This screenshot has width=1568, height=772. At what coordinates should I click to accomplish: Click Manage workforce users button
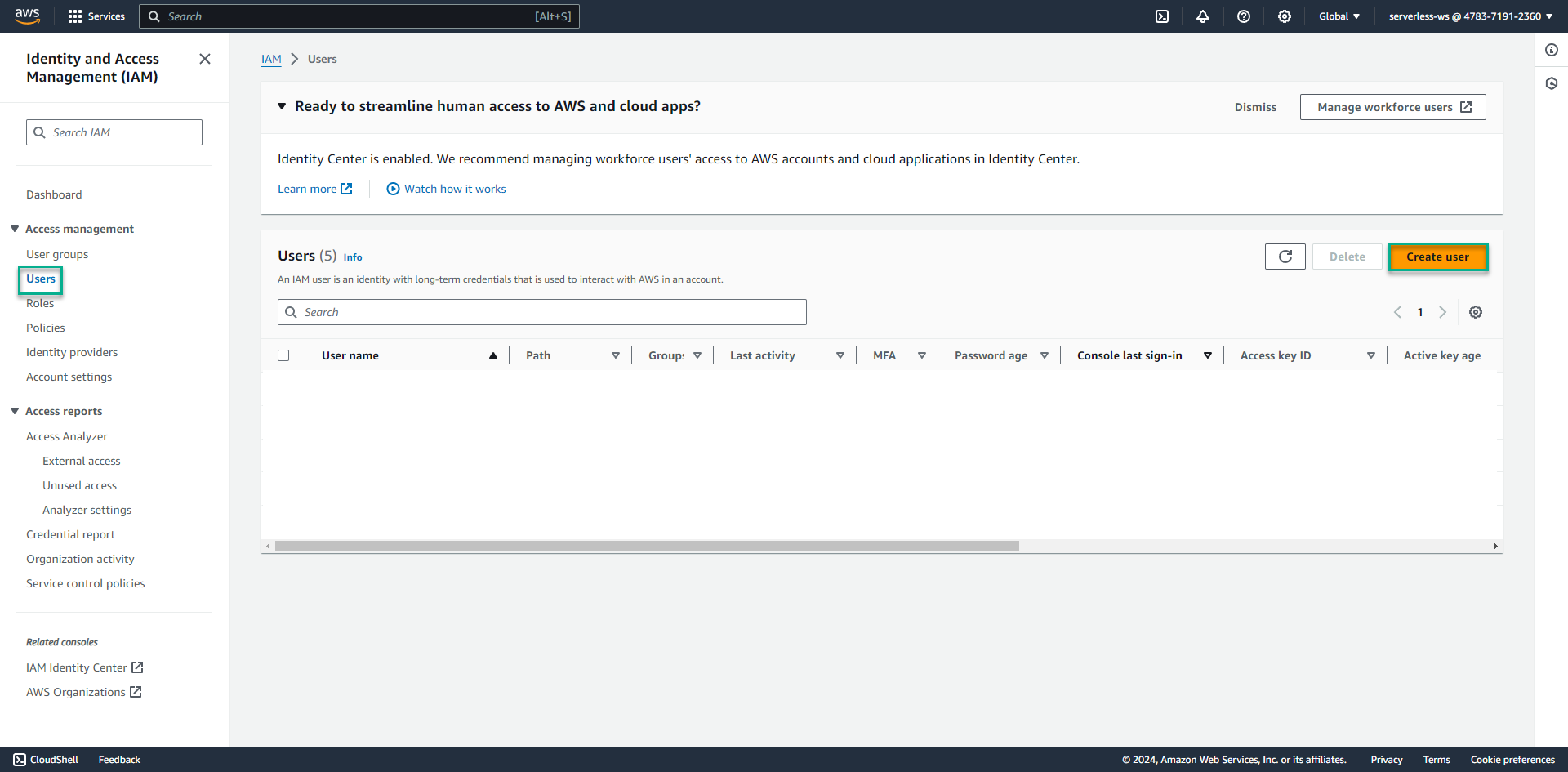tap(1393, 107)
